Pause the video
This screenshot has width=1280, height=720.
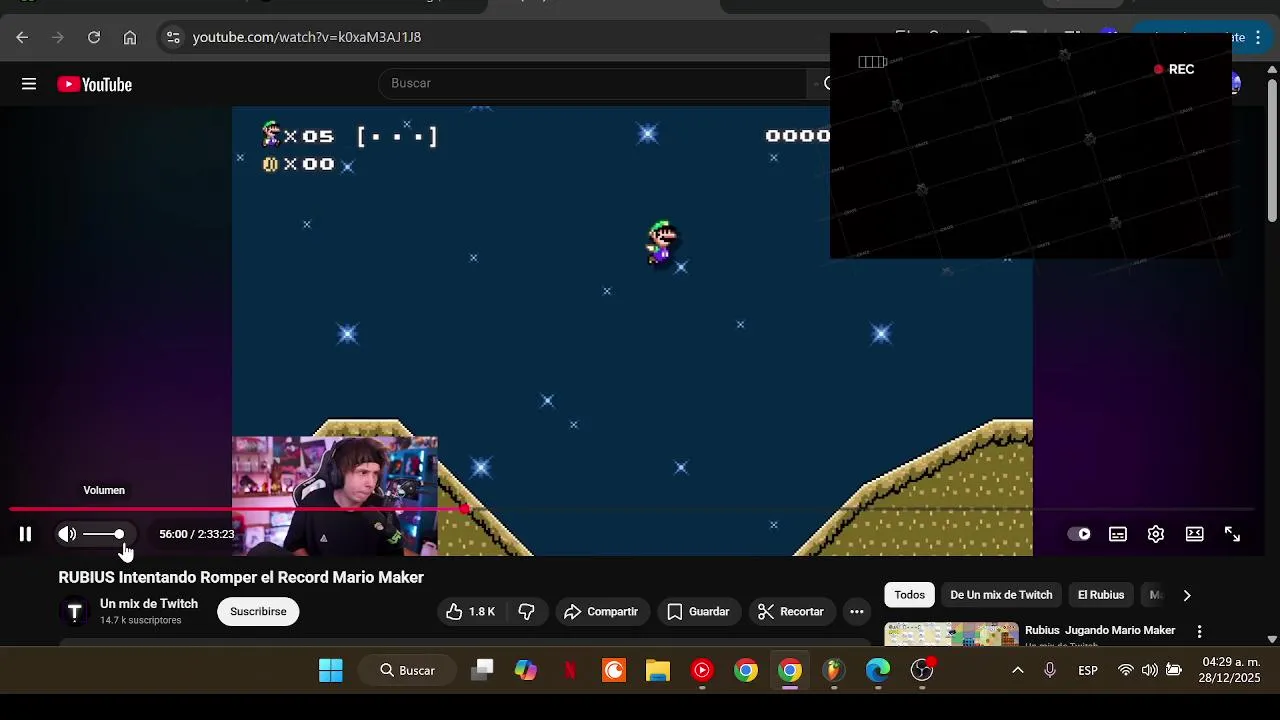(26, 534)
